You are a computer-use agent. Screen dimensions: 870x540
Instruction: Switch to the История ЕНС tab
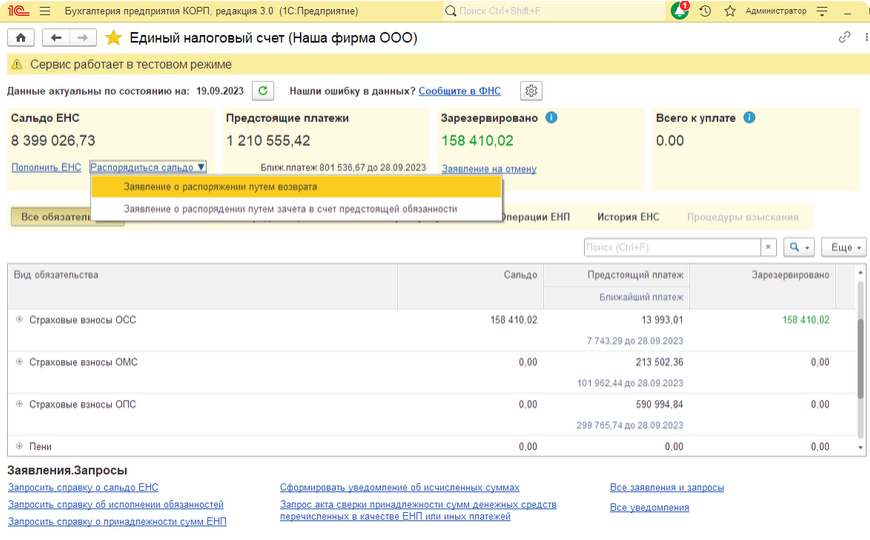pyautogui.click(x=628, y=217)
